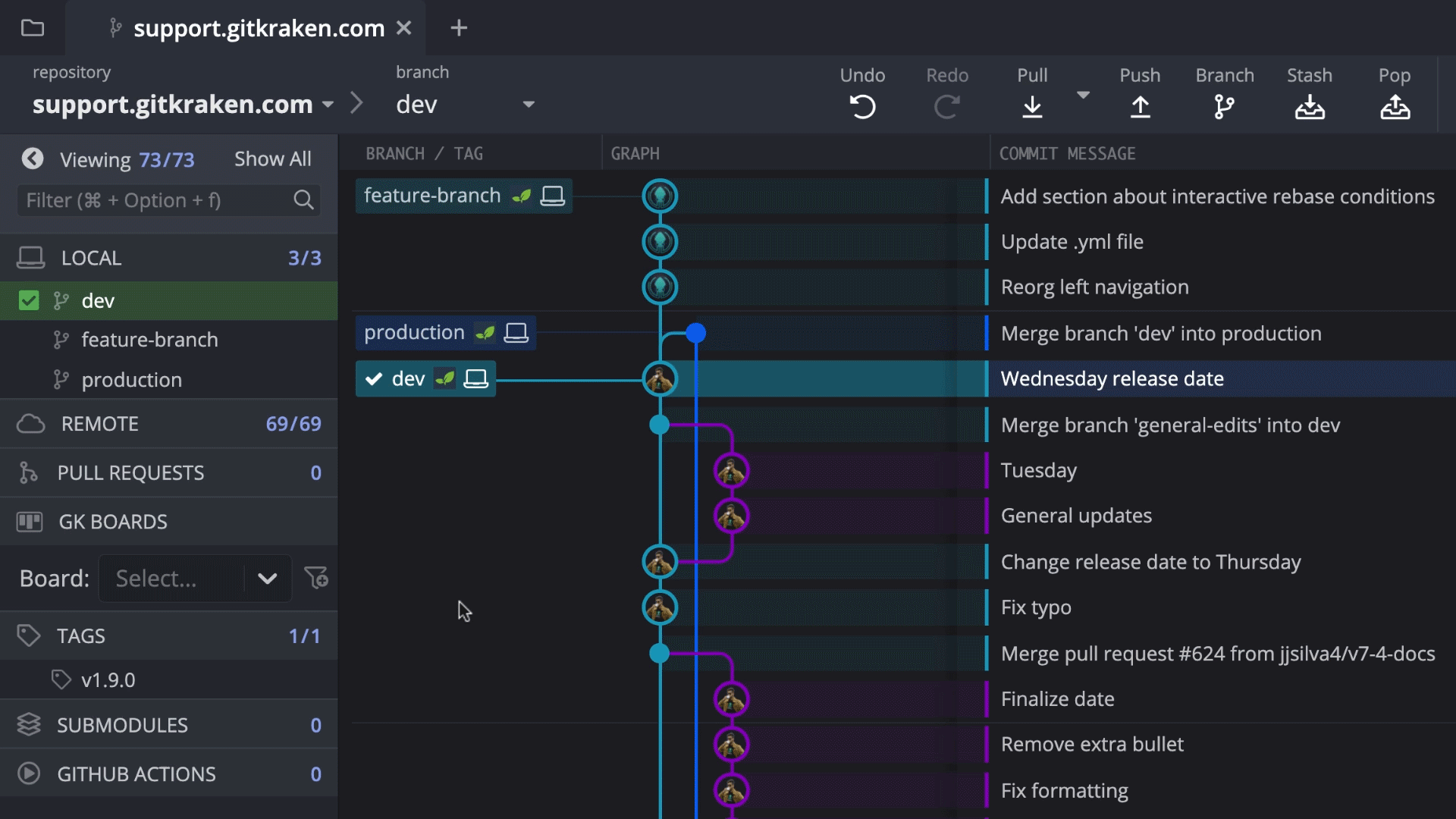Collapse left panel with back arrow icon

click(x=33, y=158)
